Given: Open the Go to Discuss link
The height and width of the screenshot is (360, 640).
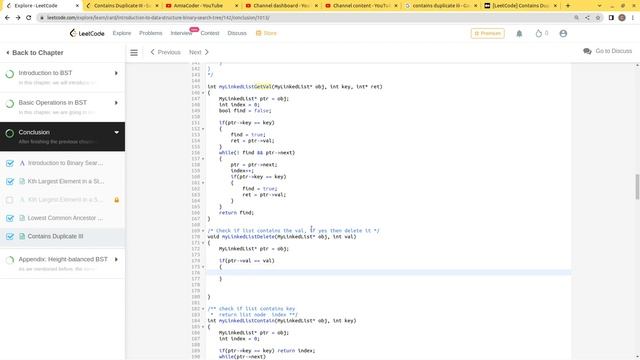Looking at the screenshot, I should [x=613, y=51].
